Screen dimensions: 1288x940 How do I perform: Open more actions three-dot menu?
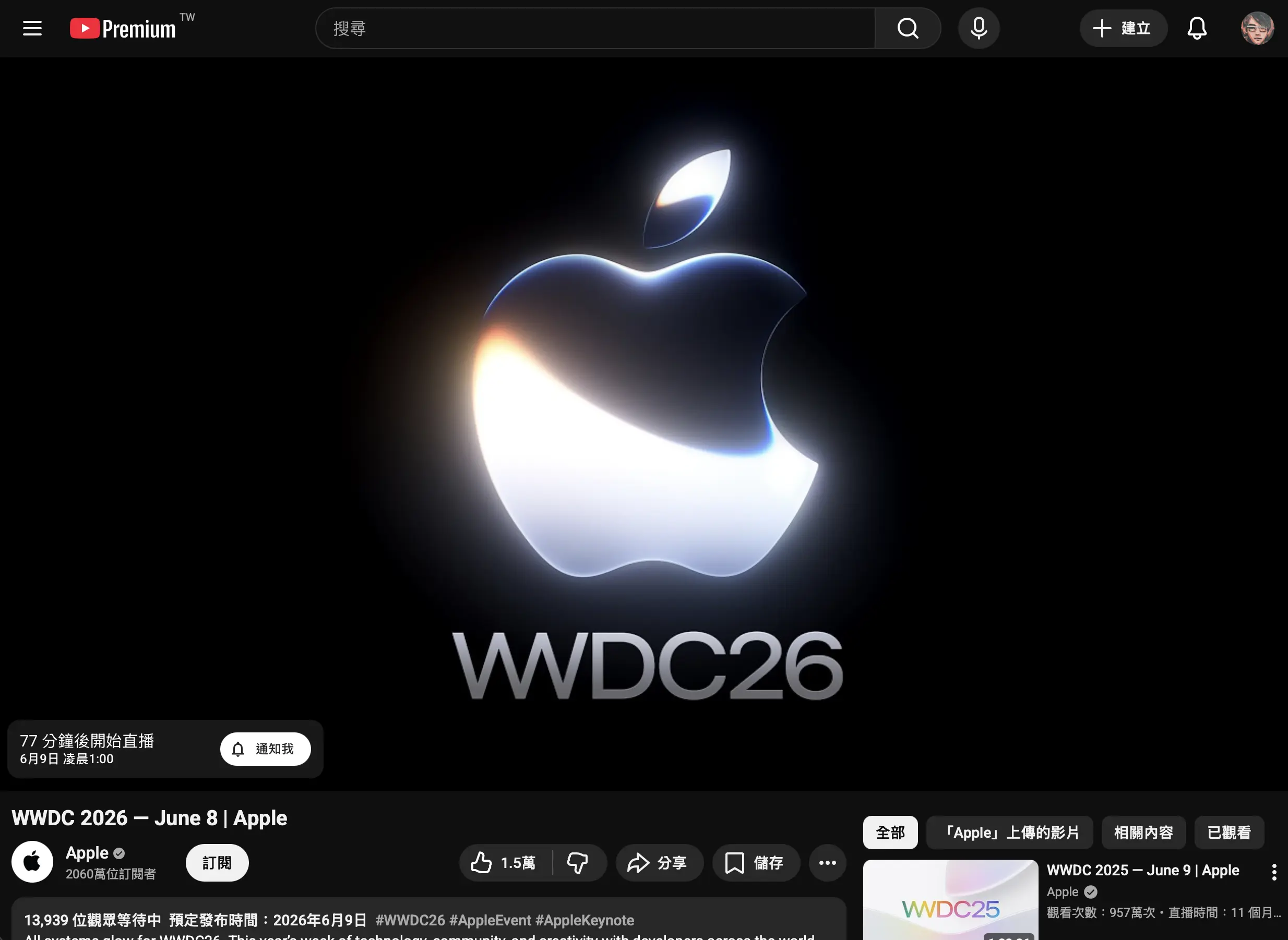coord(828,863)
